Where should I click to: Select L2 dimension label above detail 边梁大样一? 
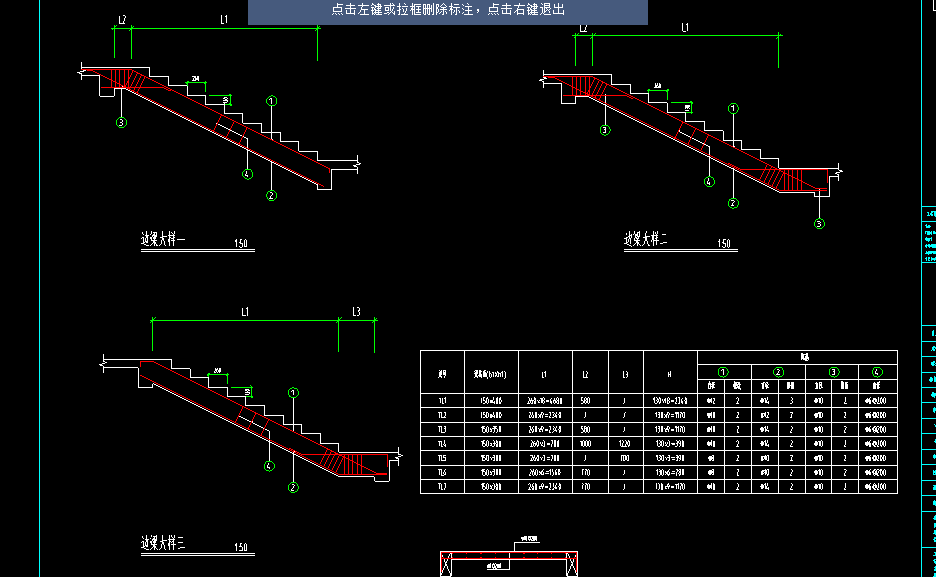[x=122, y=20]
